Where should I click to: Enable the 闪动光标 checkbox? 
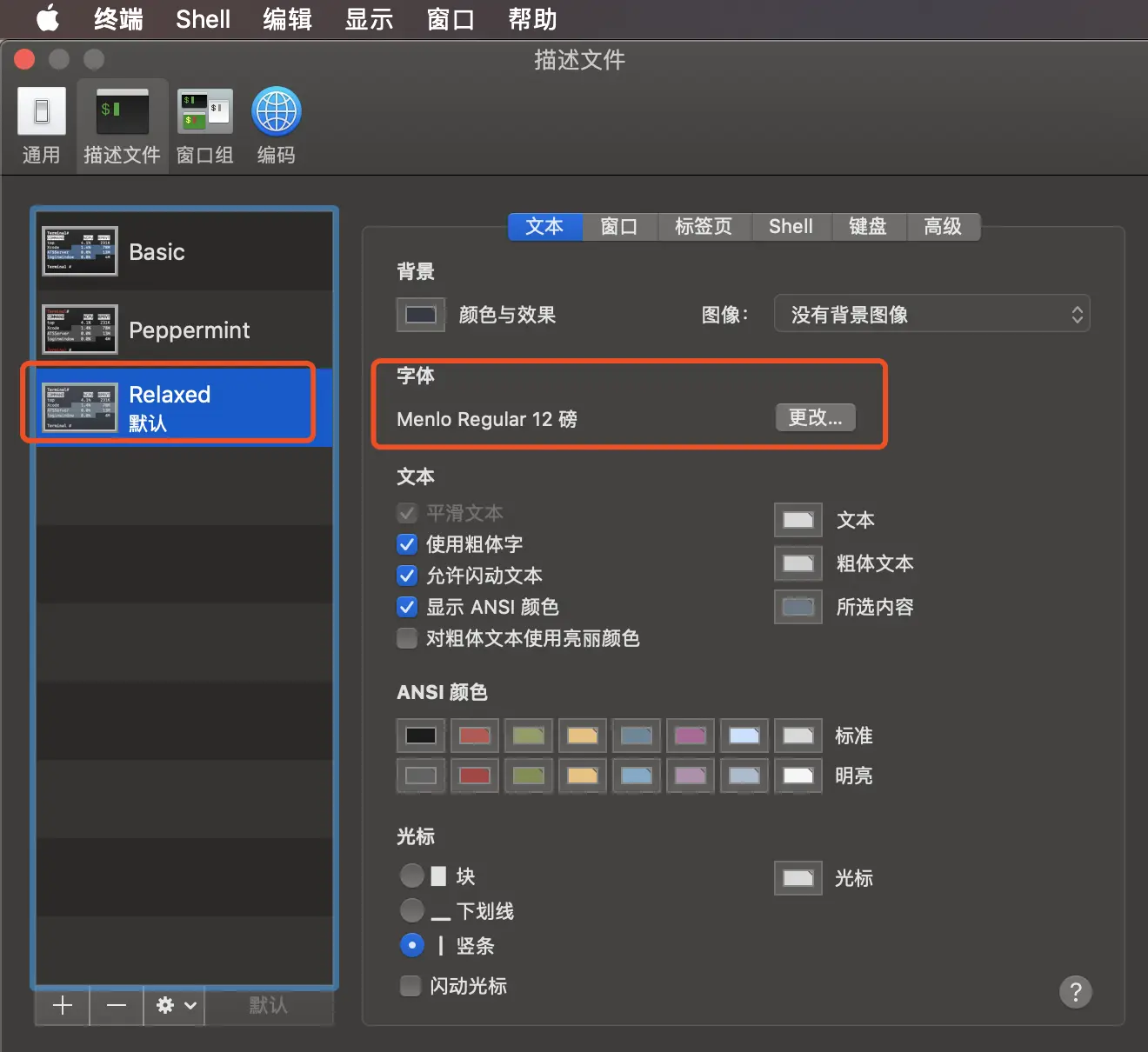click(410, 986)
